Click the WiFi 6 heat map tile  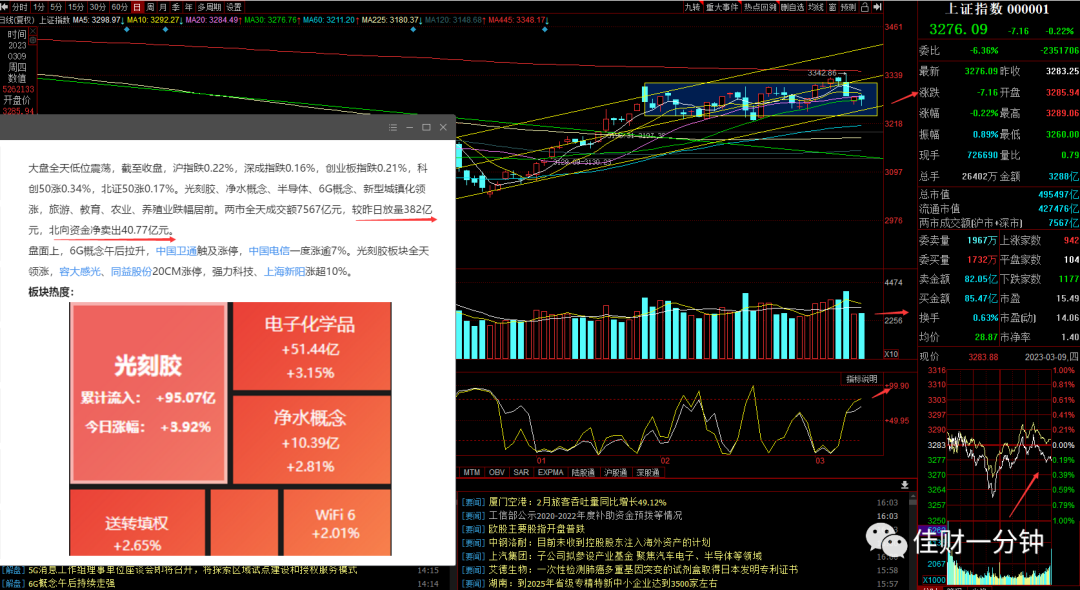pos(337,523)
